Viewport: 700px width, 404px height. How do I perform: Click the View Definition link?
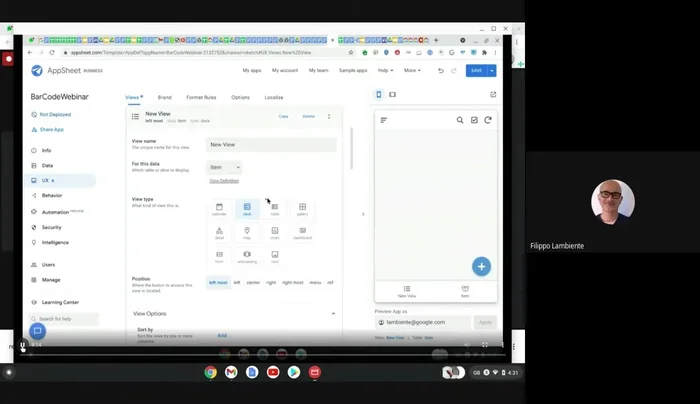pyautogui.click(x=224, y=181)
